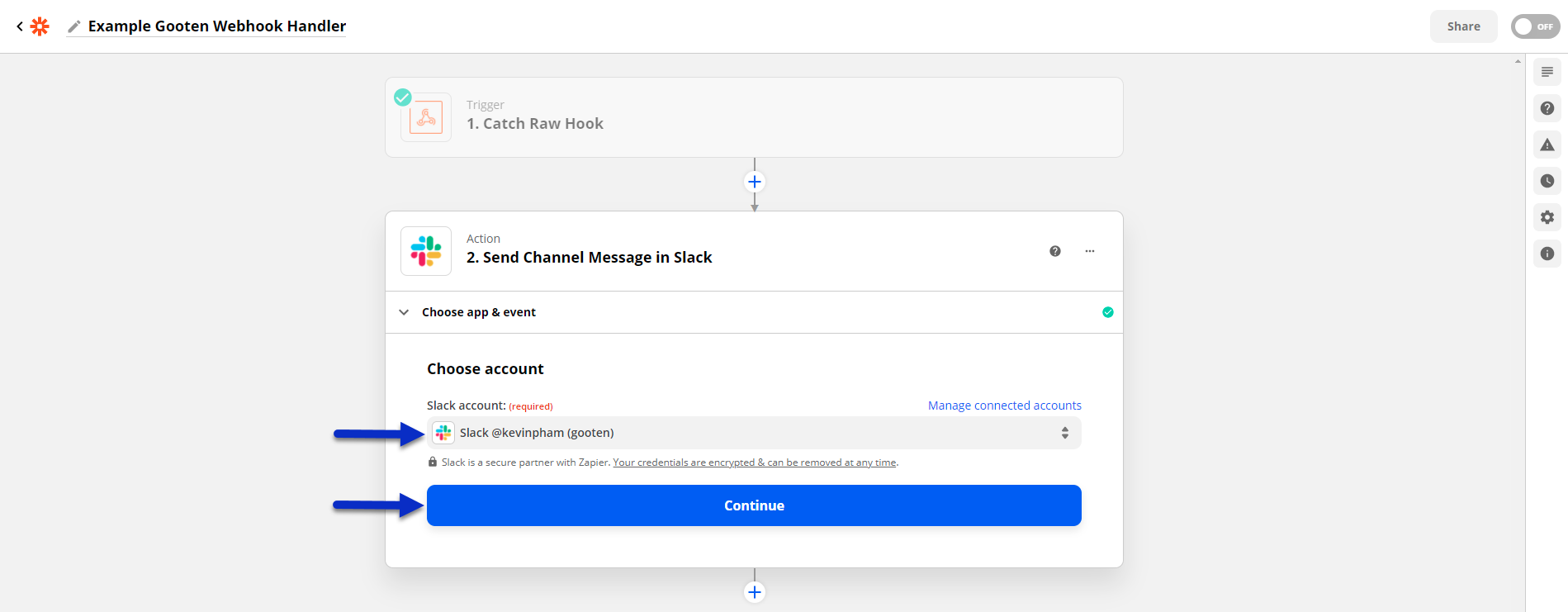1568x612 pixels.
Task: Click the scrollbar up arrow
Action: [1518, 61]
